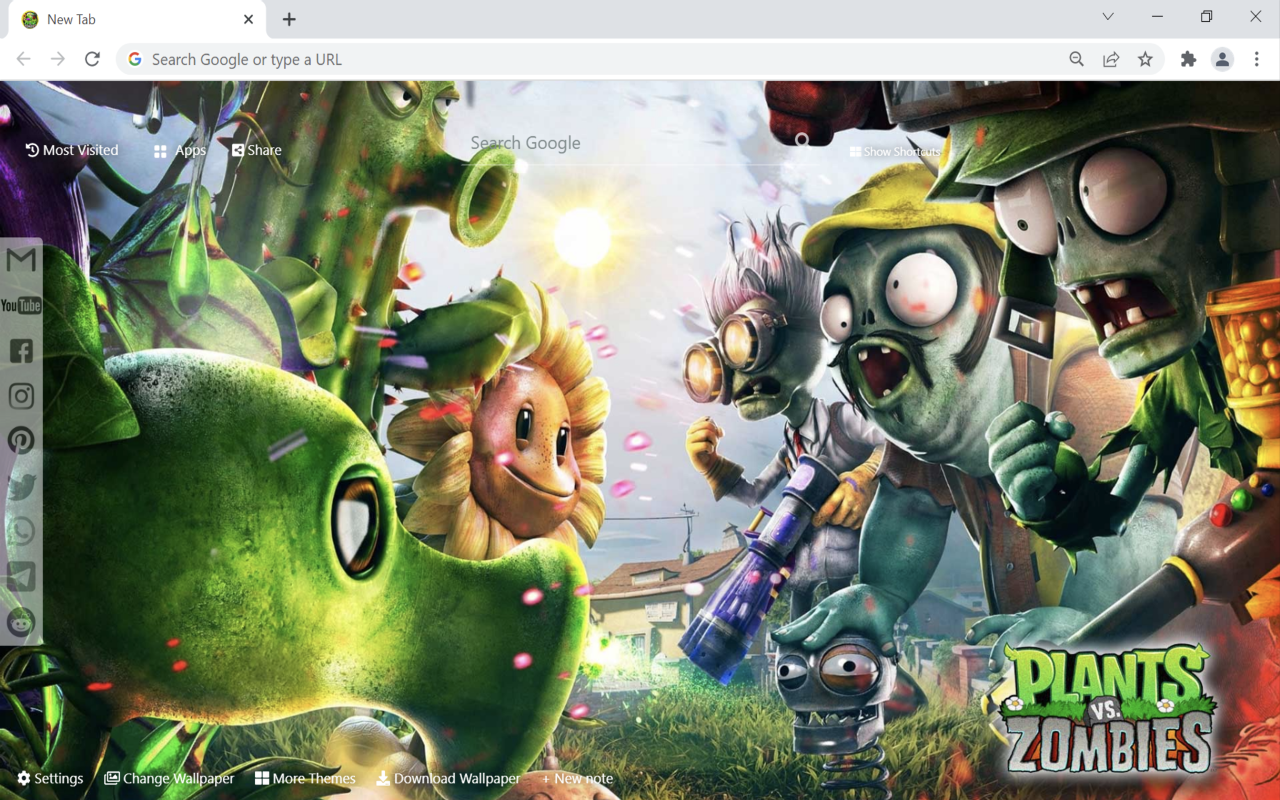Viewport: 1280px width, 800px height.
Task: Click Download Wallpaper
Action: coord(448,779)
